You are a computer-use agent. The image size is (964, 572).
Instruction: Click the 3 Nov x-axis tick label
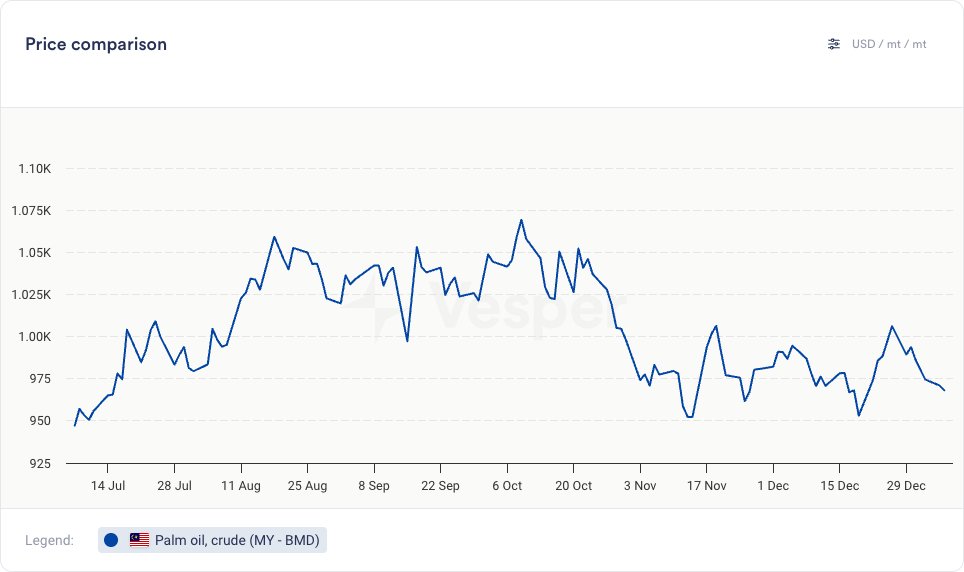tap(640, 486)
